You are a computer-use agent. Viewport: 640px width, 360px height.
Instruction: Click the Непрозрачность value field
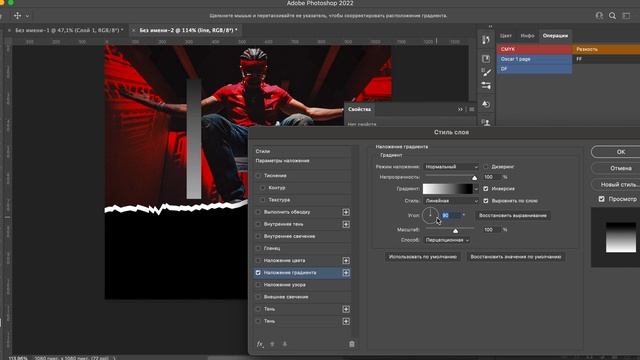[491, 177]
